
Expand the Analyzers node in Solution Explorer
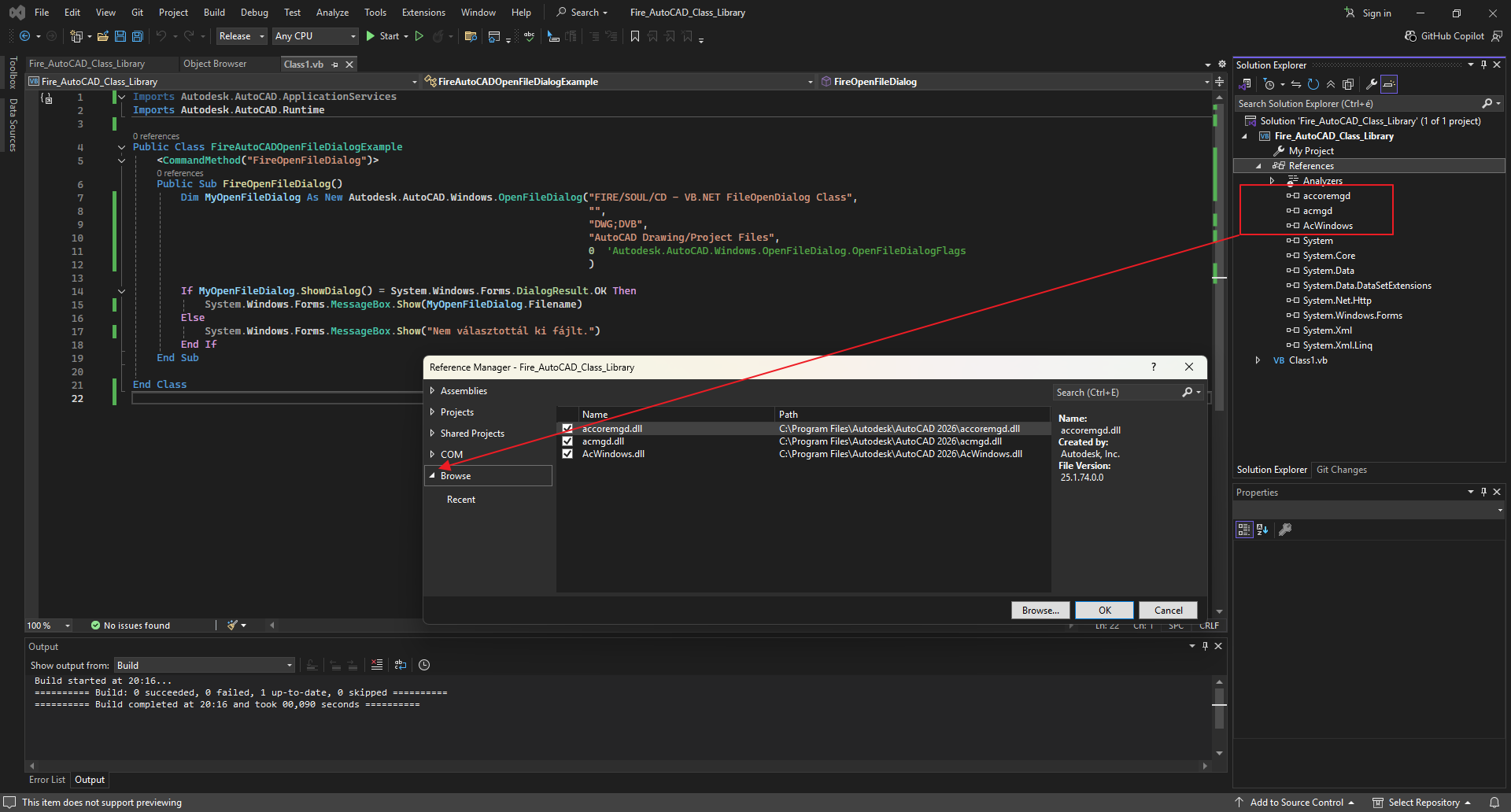coord(1272,181)
